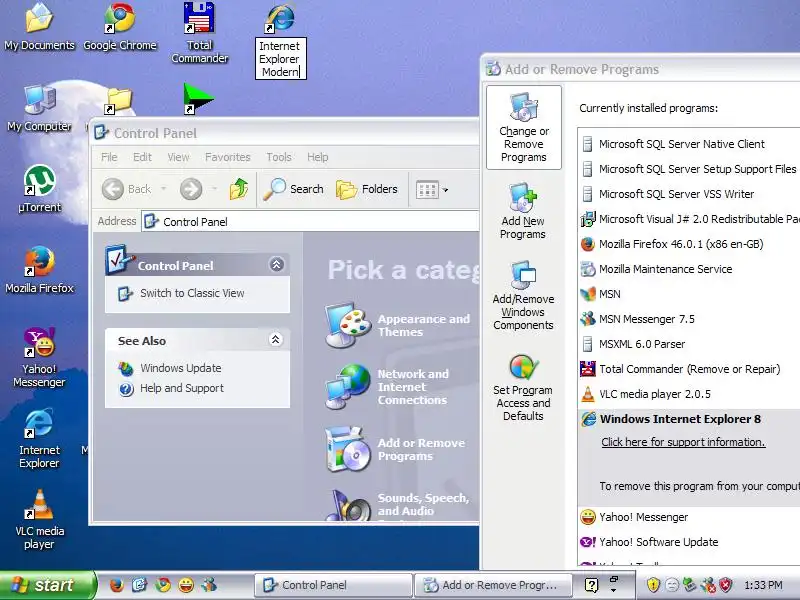Select the green arrow desktop shortcut
The image size is (800, 600).
pos(198,99)
